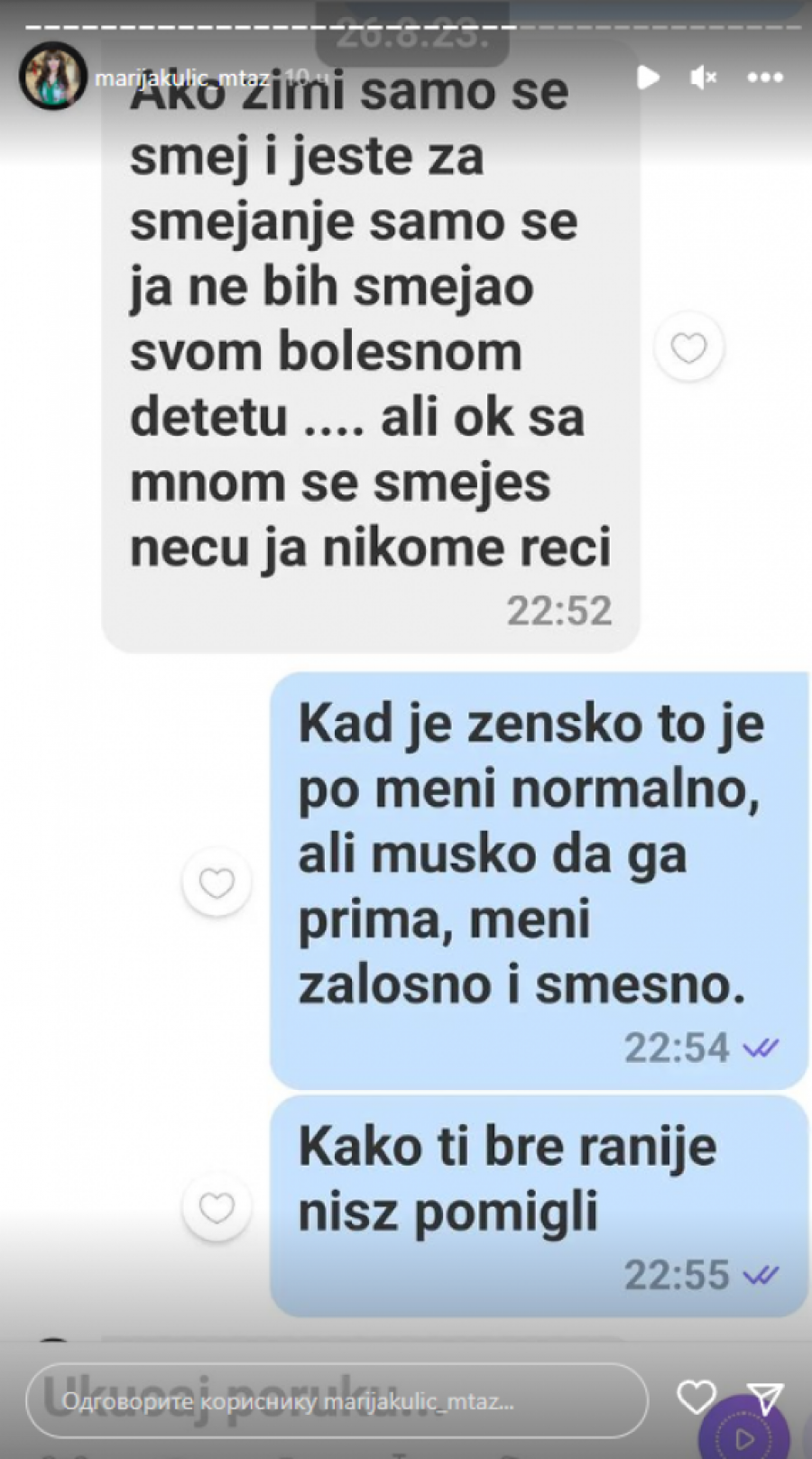This screenshot has width=812, height=1459.
Task: Heart the blue message sent at 22:54
Action: (217, 882)
